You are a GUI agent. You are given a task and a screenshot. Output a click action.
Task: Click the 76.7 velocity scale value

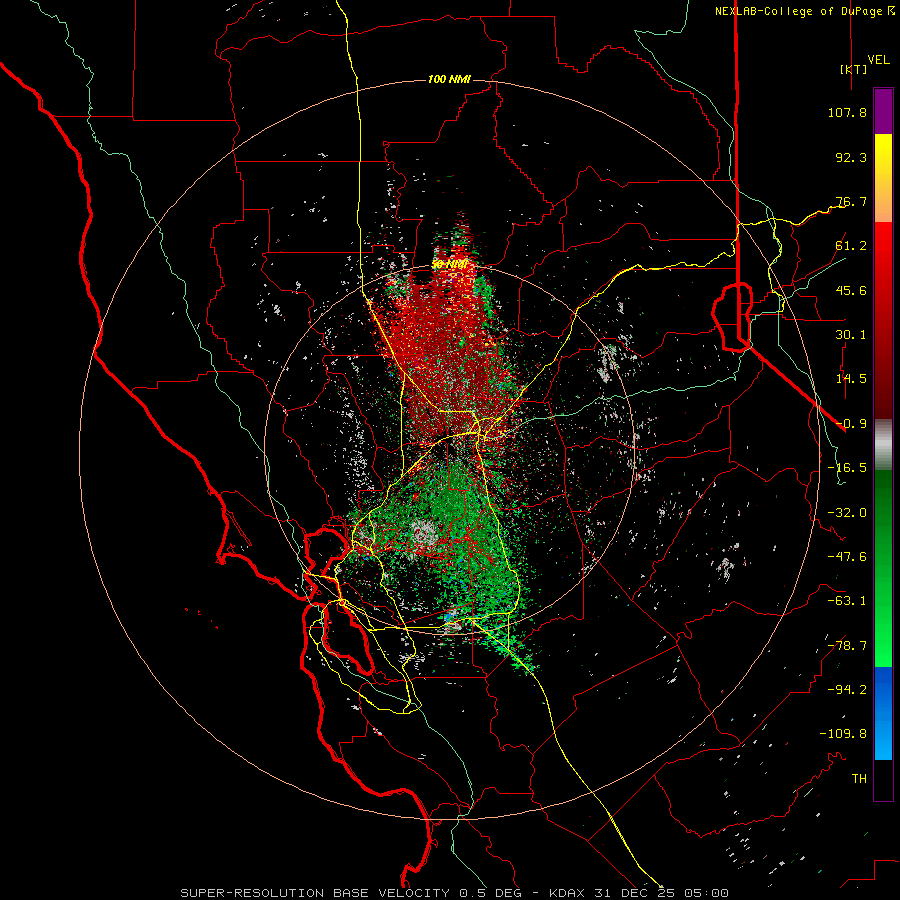(x=851, y=201)
